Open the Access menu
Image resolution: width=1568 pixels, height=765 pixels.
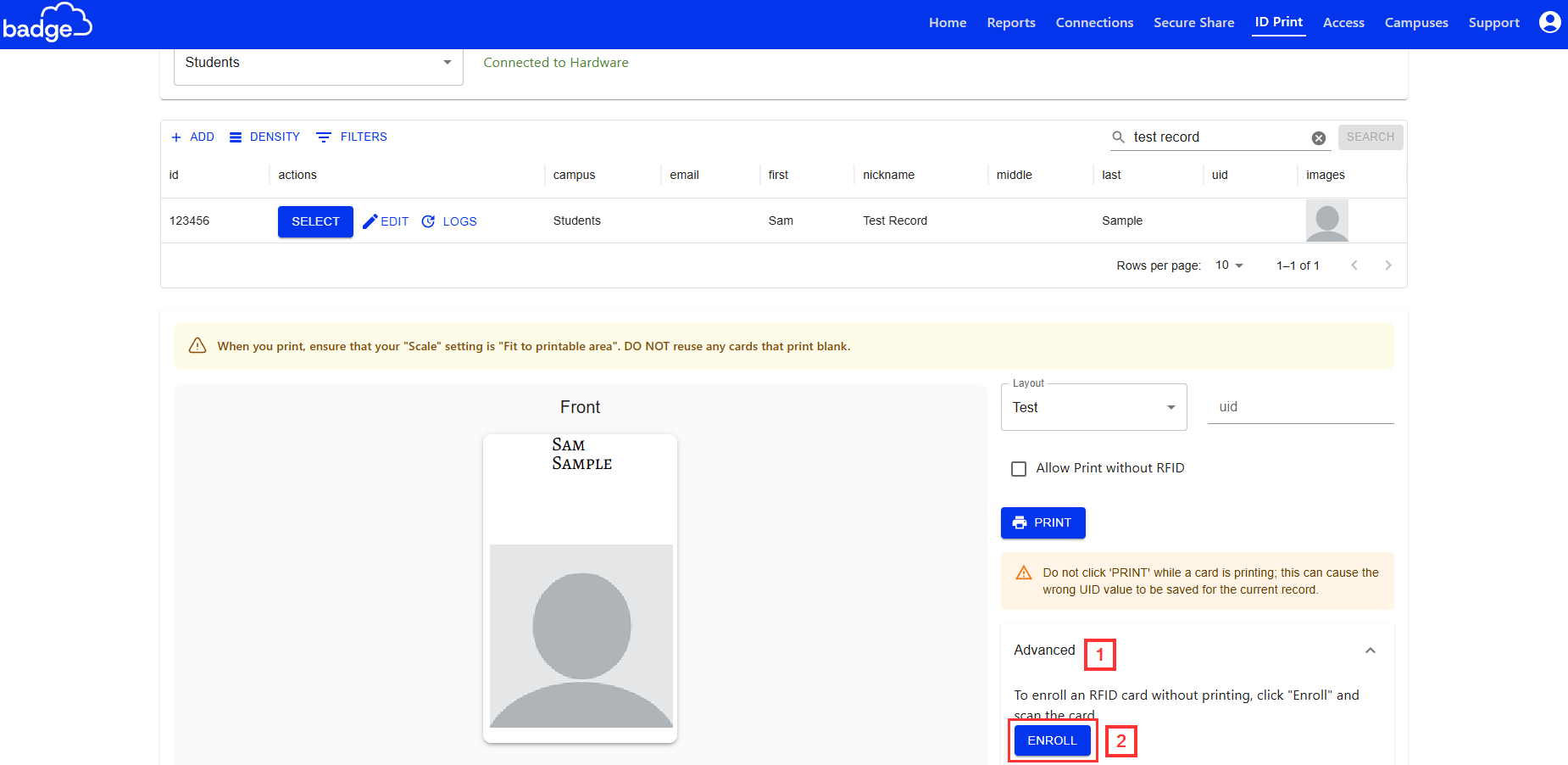click(x=1343, y=23)
